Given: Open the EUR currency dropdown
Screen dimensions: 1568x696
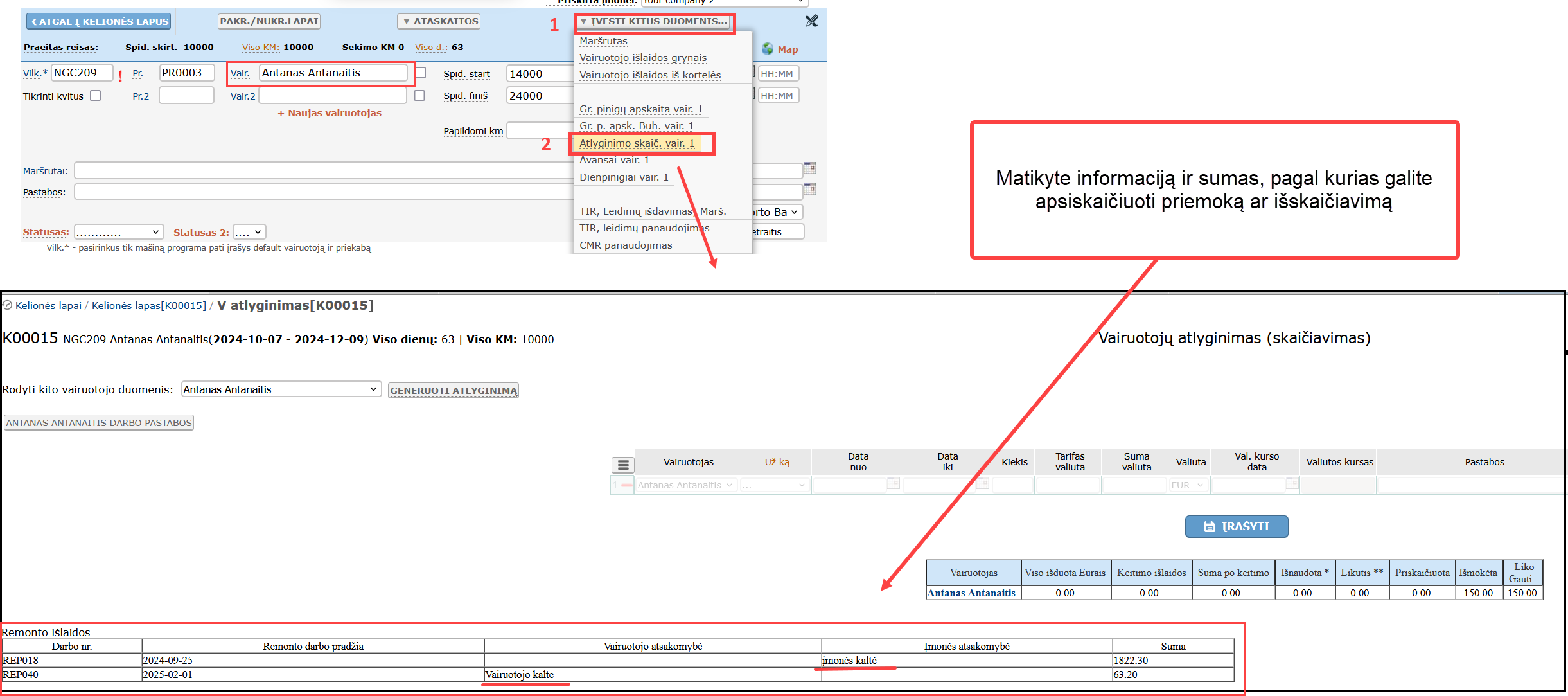Looking at the screenshot, I should [x=1188, y=485].
